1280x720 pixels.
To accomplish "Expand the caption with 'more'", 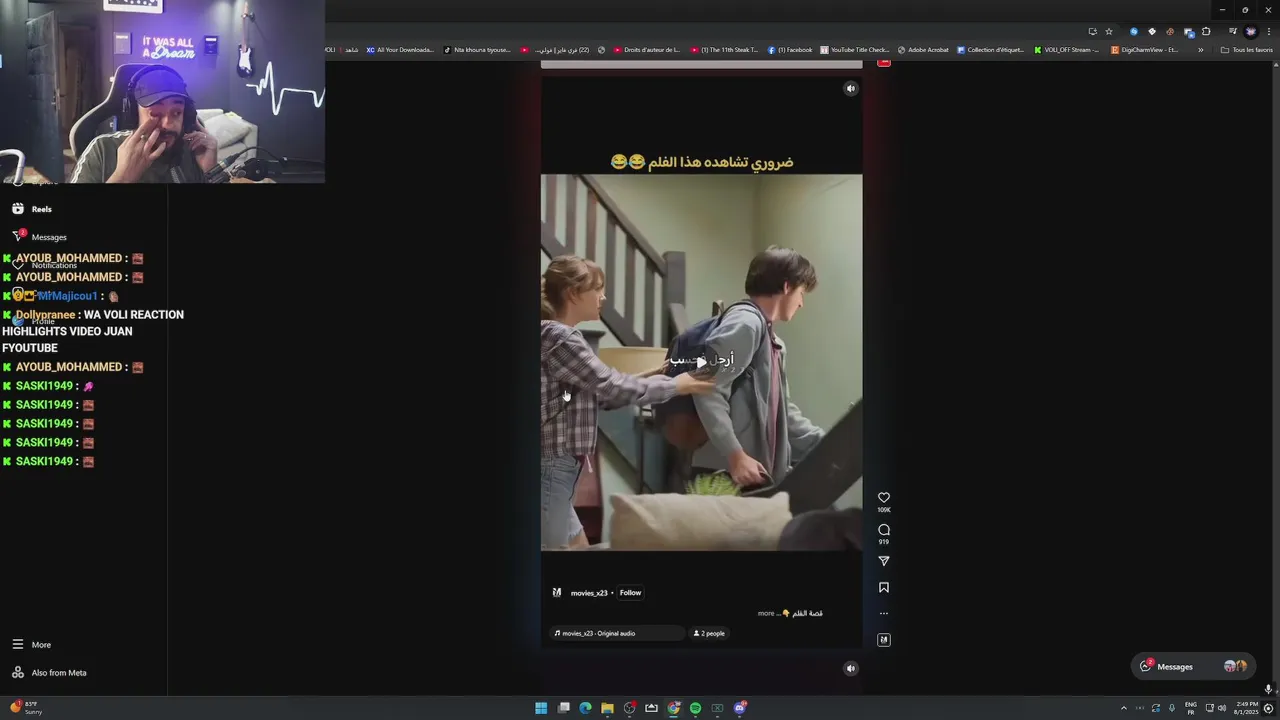I will point(766,613).
